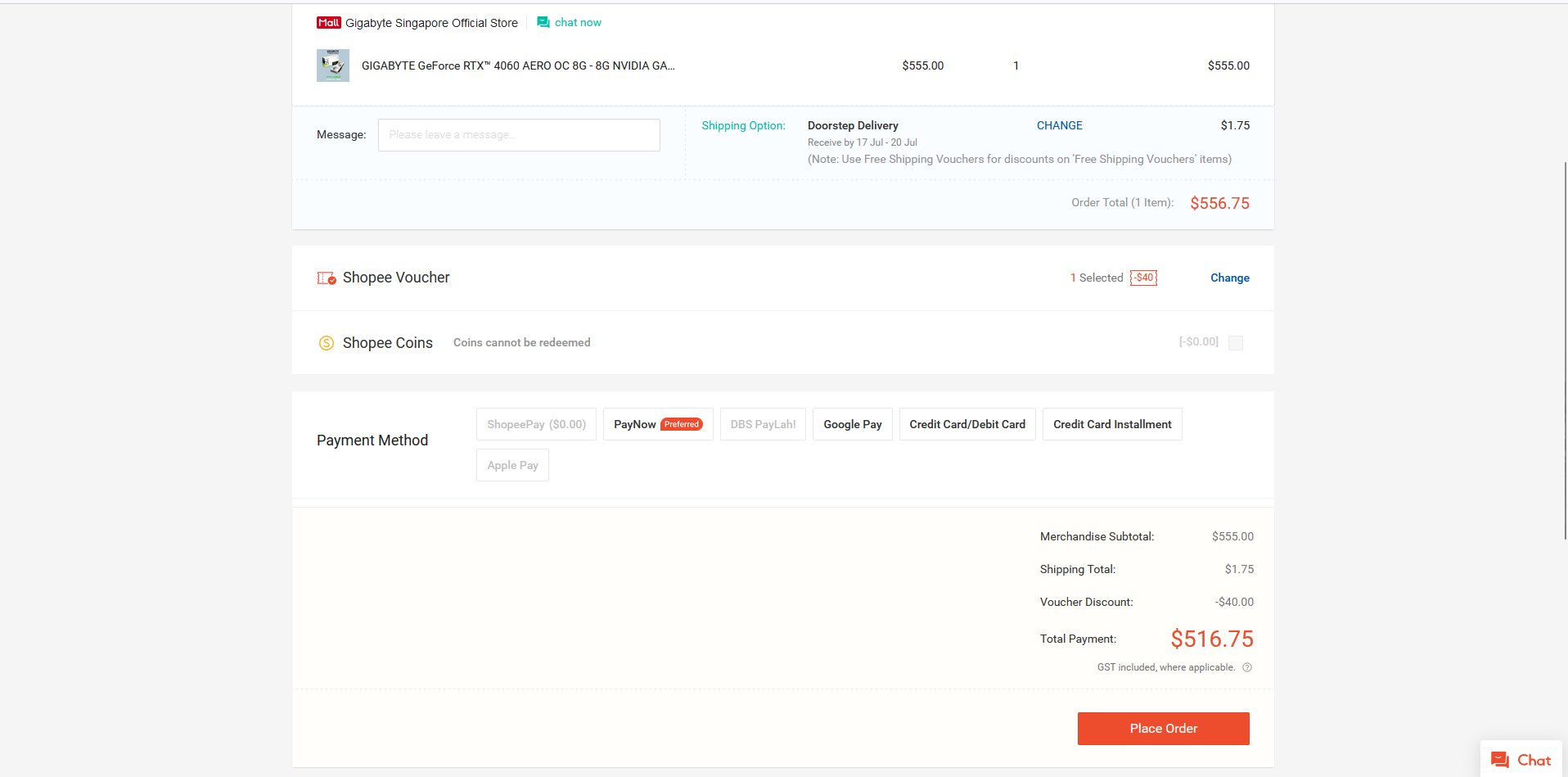Click the Shipping Total $1.75 value

point(1239,569)
